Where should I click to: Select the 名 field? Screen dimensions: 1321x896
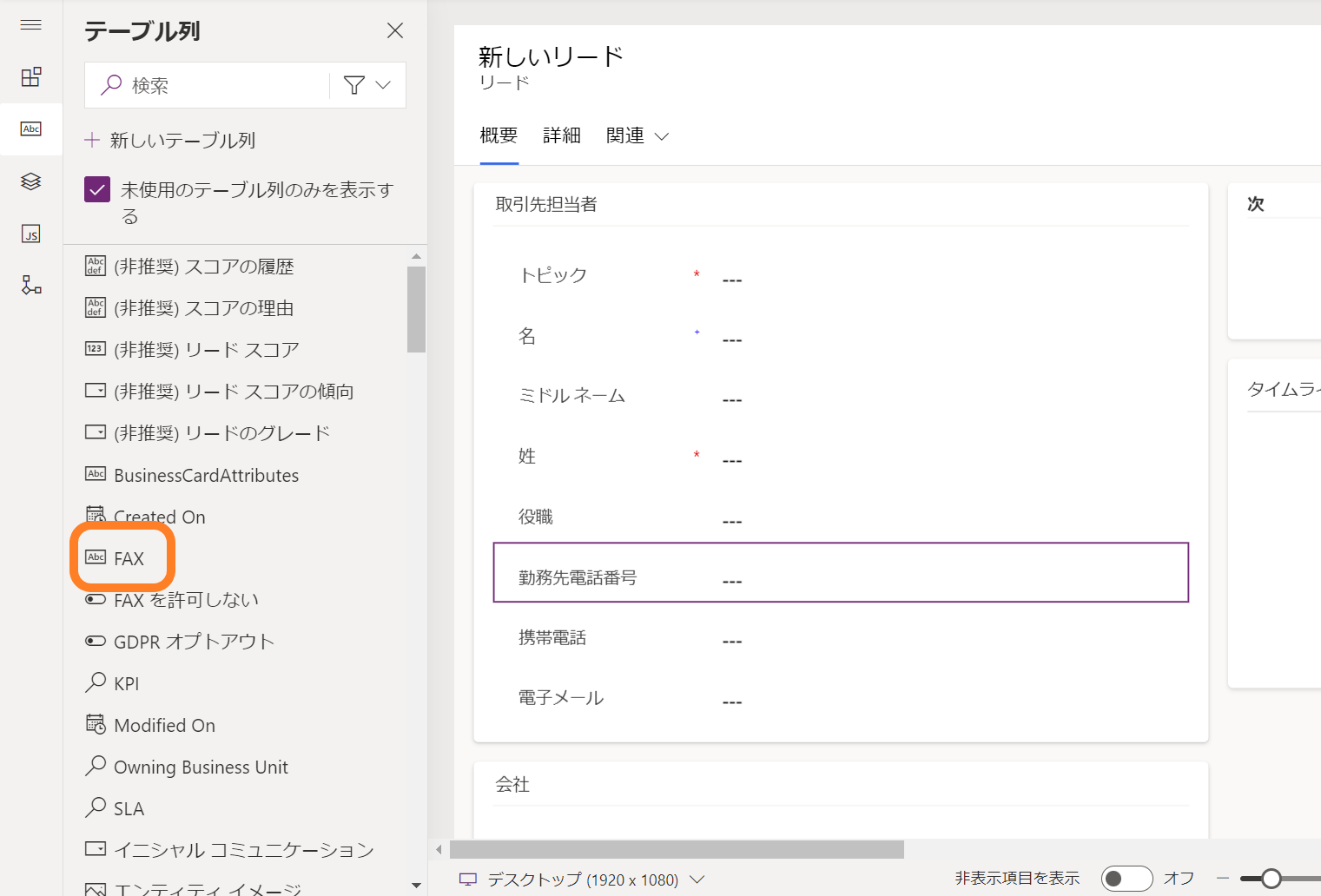841,338
